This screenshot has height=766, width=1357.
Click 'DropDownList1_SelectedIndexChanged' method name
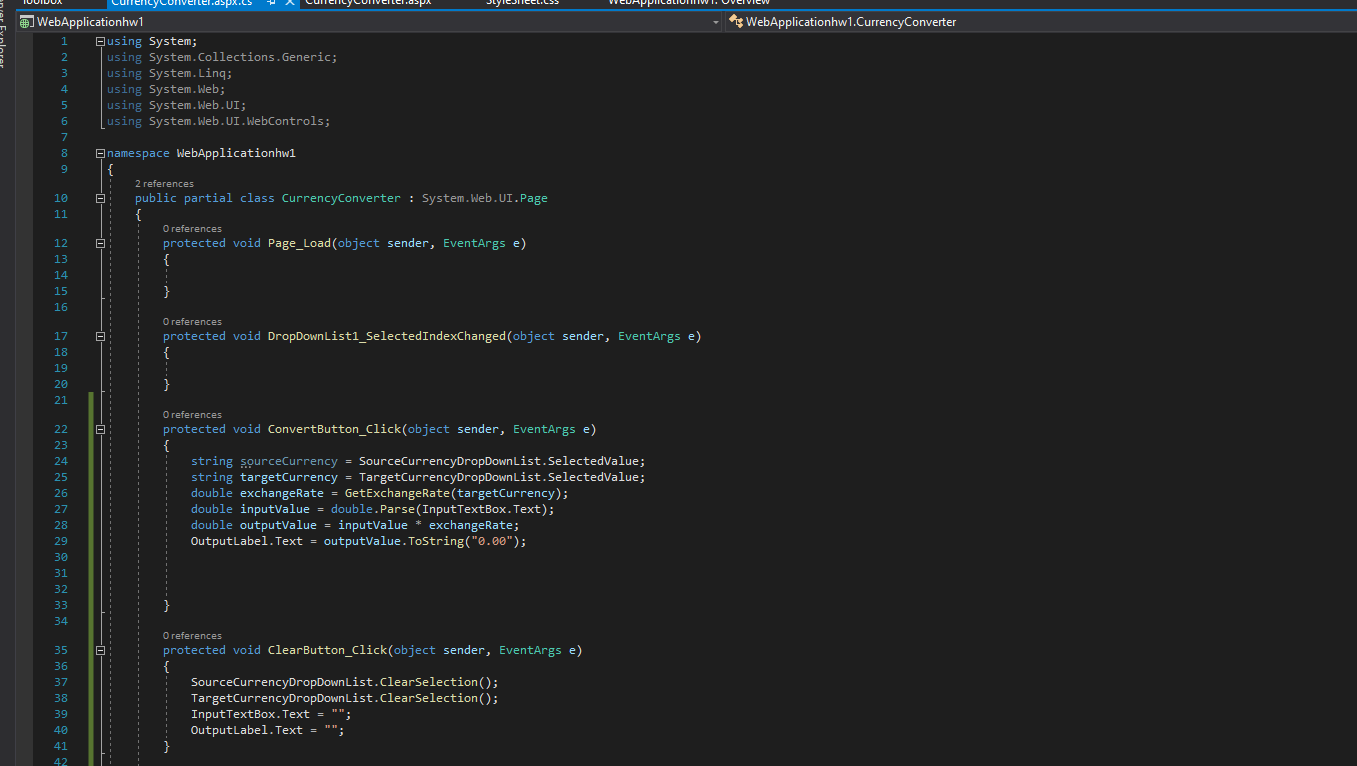387,336
